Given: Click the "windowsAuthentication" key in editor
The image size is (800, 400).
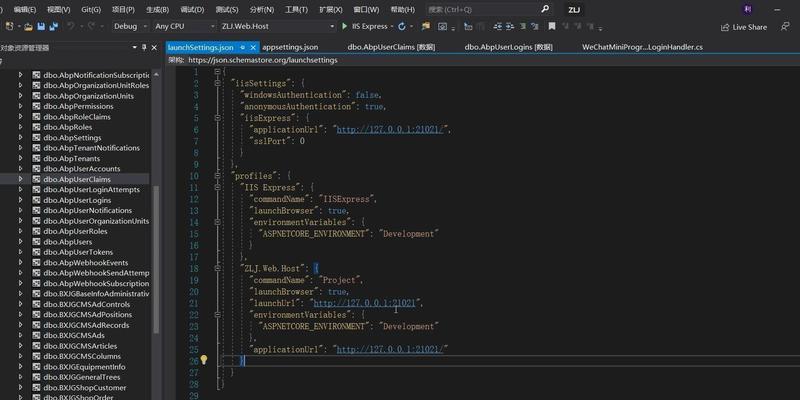Looking at the screenshot, I should [293, 95].
